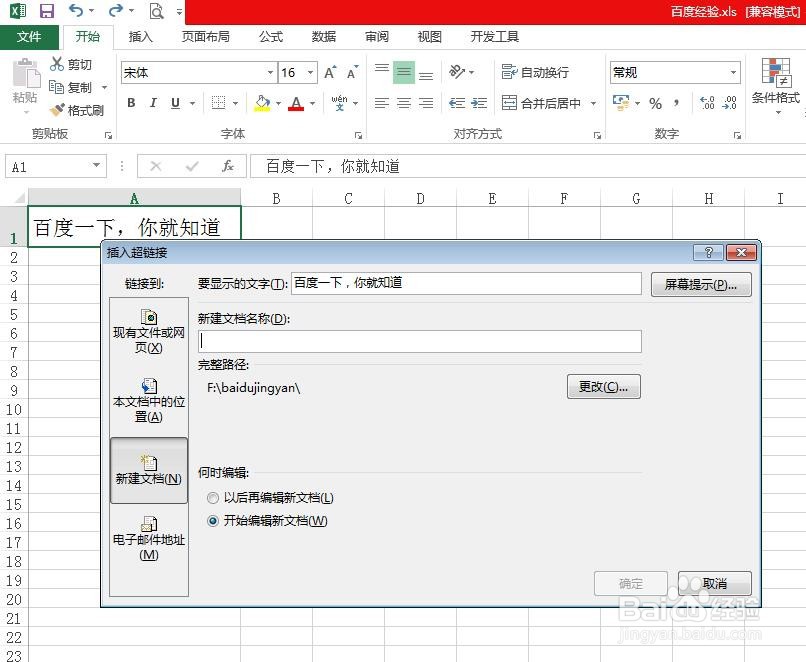
Task: Expand the font name dropdown (宋体)
Action: (270, 72)
